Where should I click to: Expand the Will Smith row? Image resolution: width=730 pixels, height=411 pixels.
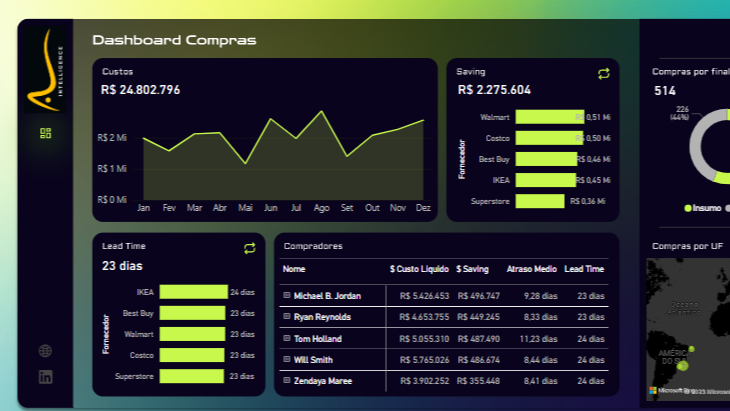[x=287, y=360]
